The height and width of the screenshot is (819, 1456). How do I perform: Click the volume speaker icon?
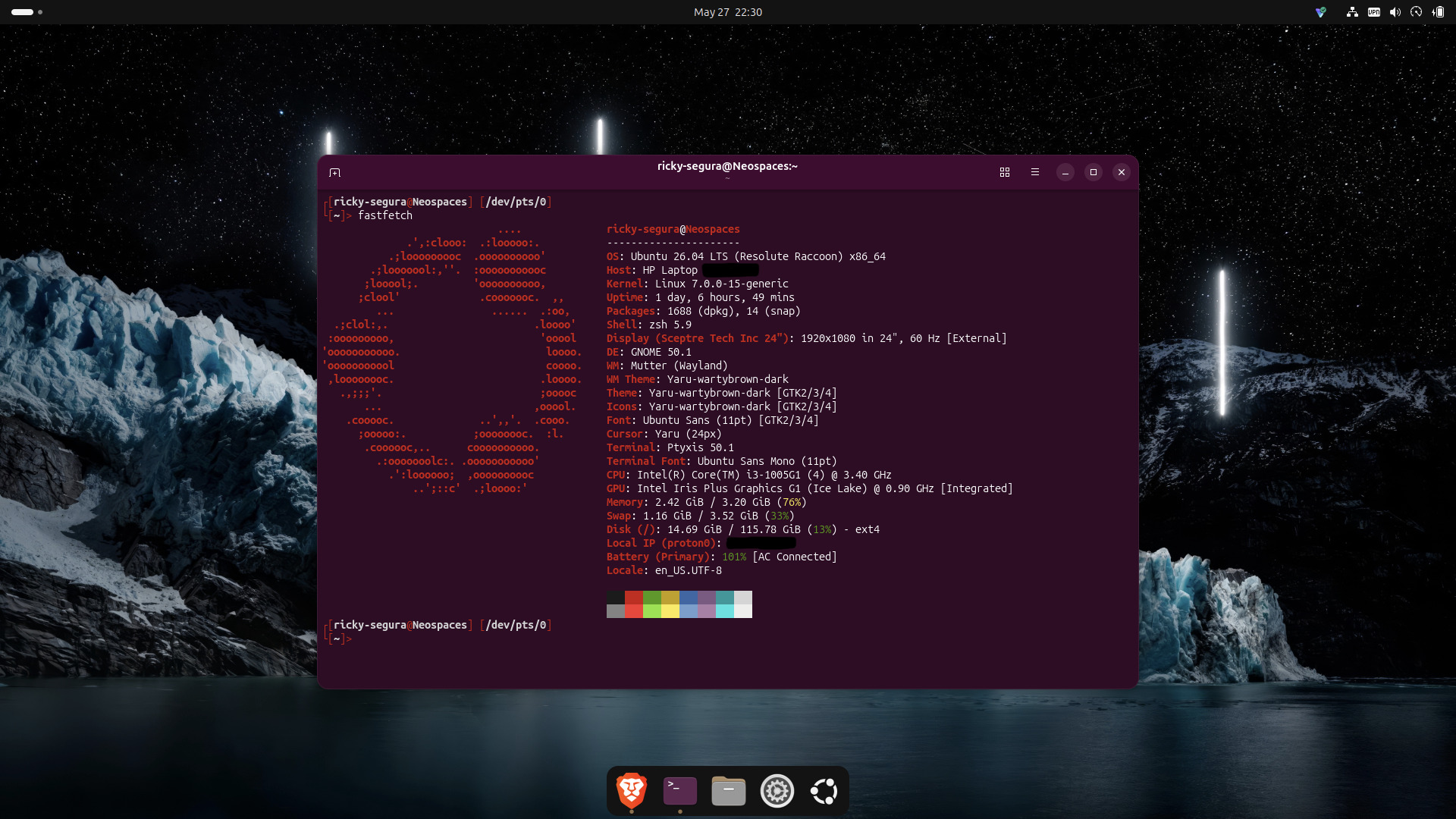1395,12
